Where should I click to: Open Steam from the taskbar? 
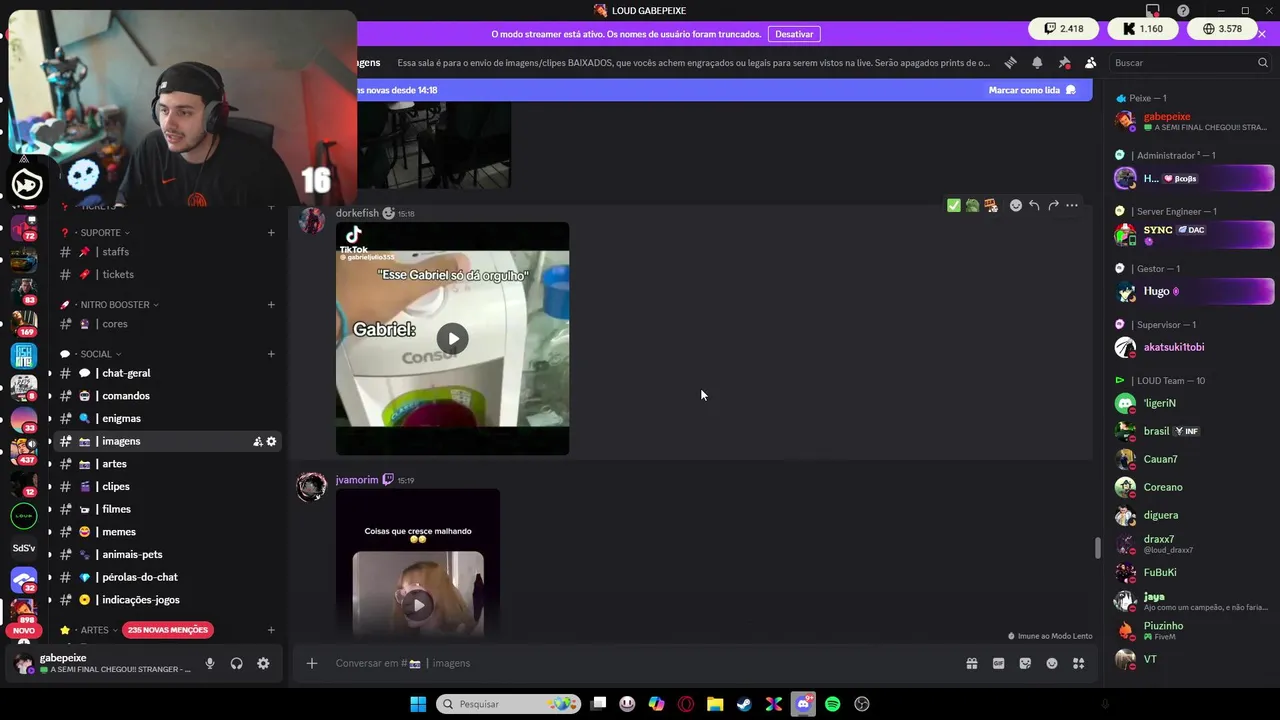[744, 704]
